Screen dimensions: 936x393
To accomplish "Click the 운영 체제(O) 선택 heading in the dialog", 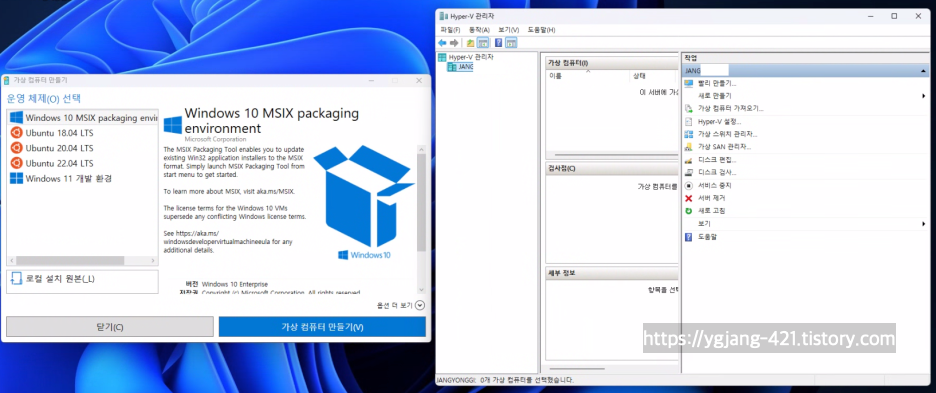I will coord(44,99).
